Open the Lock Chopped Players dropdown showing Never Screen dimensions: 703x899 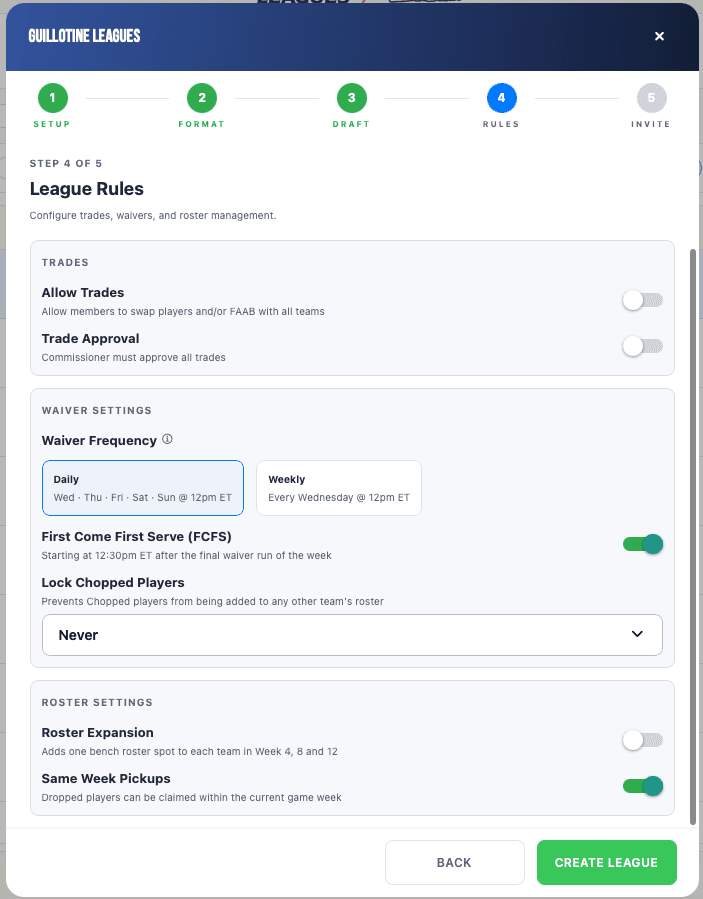point(352,635)
